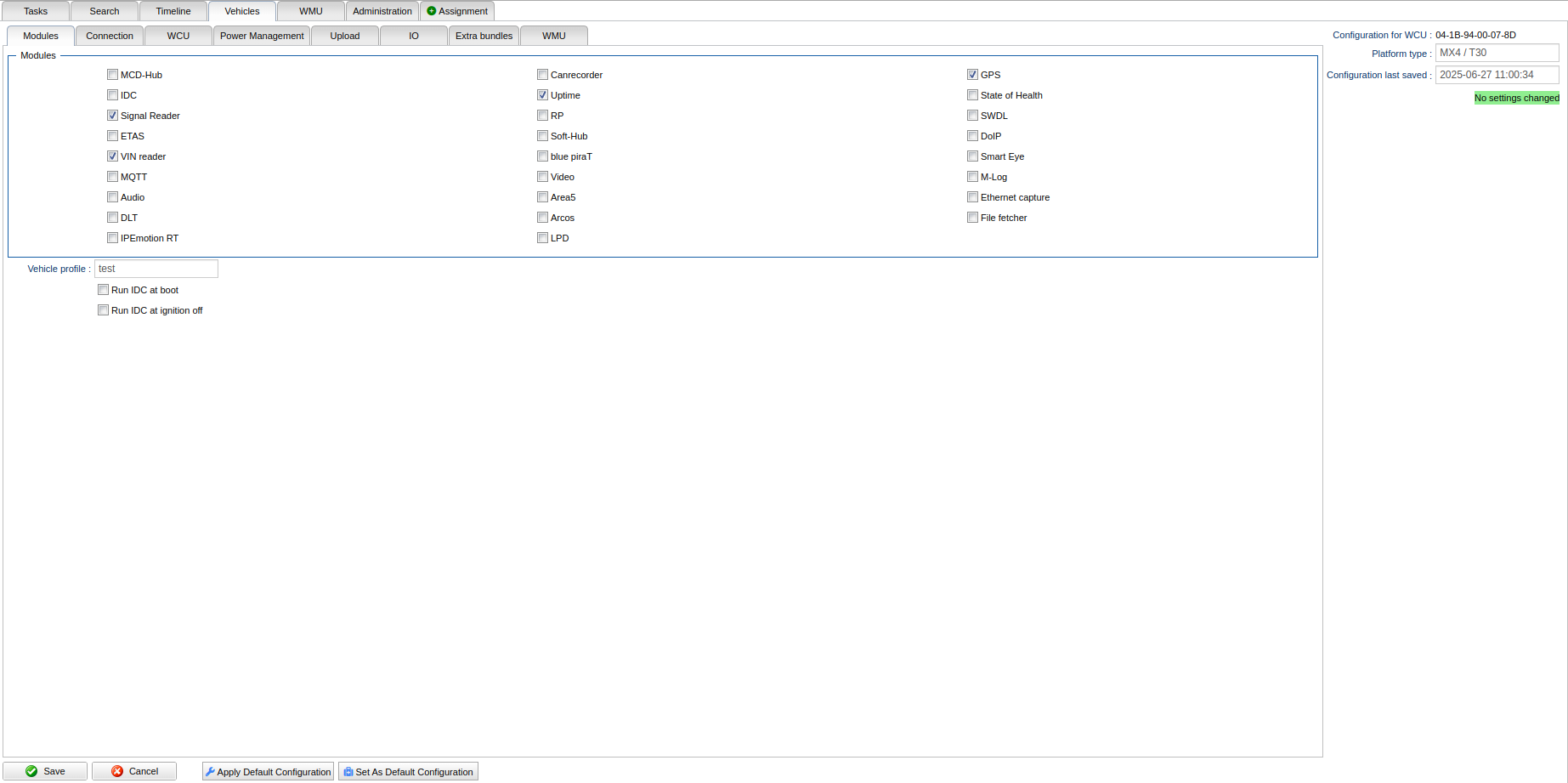Click the red X Cancel icon
Image resolution: width=1568 pixels, height=783 pixels.
point(117,771)
